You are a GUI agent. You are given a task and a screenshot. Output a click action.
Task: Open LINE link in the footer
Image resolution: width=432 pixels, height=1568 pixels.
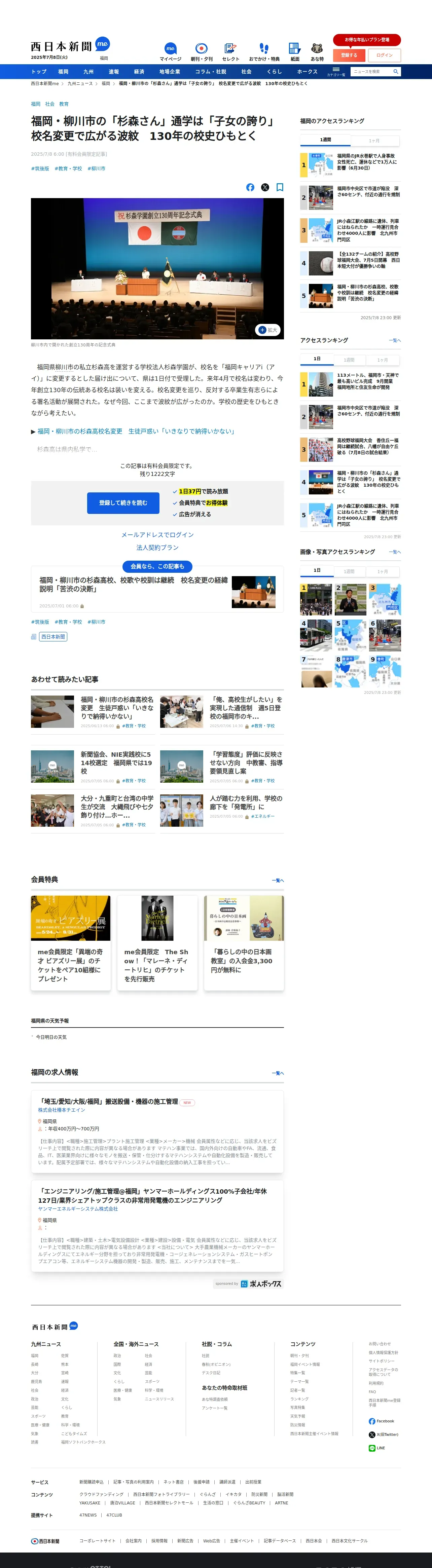[x=376, y=1448]
